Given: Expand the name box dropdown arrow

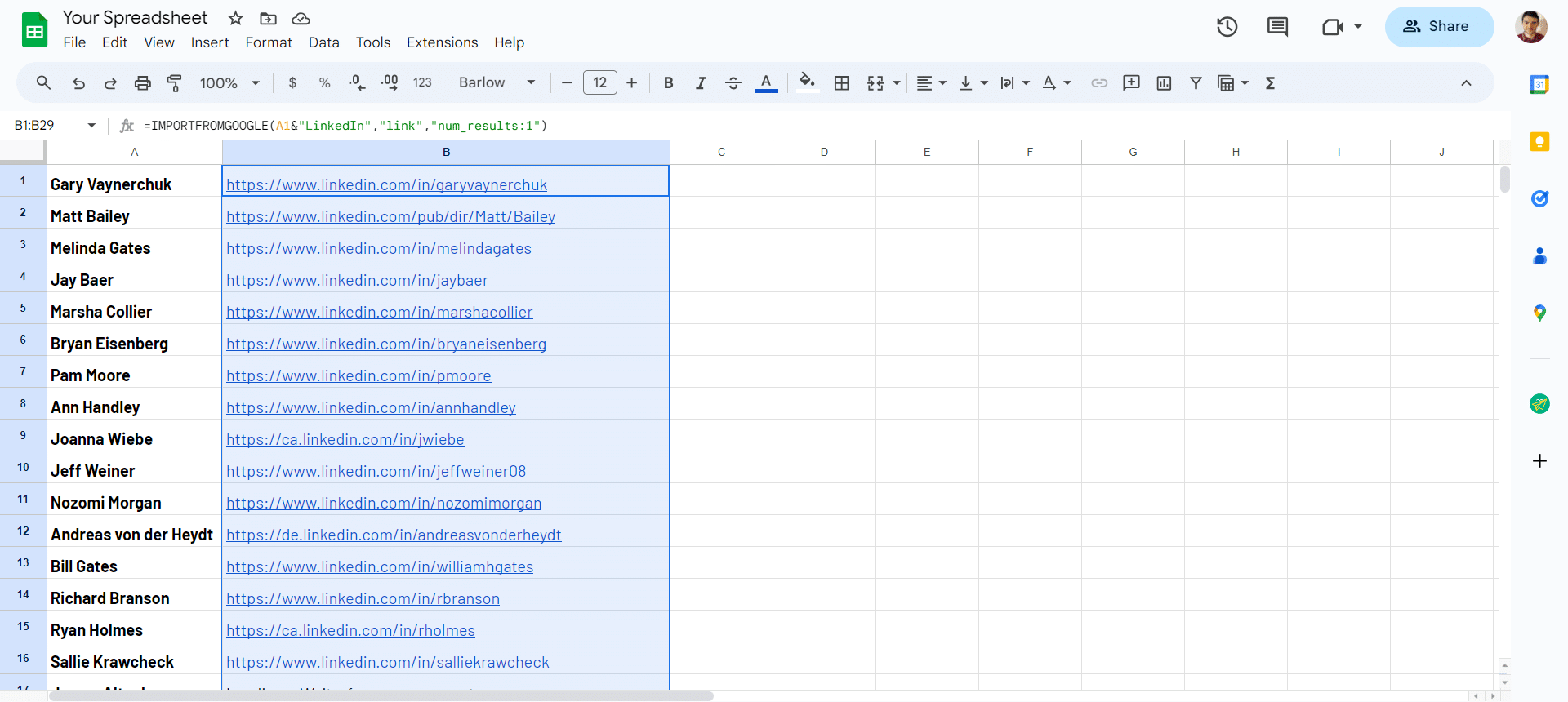Looking at the screenshot, I should [91, 125].
